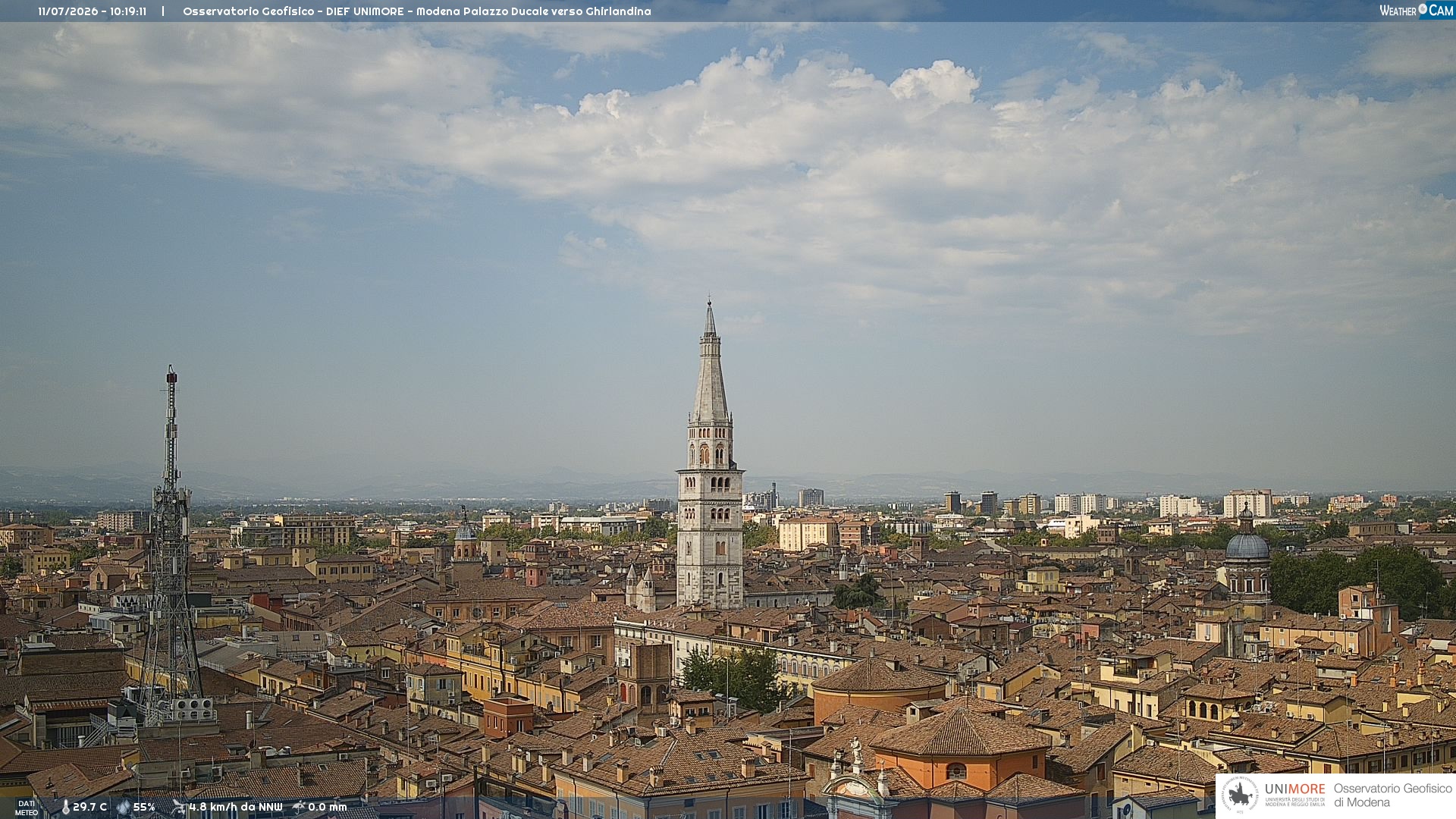1456x819 pixels.
Task: Click the humidity water drops icon
Action: point(124,807)
